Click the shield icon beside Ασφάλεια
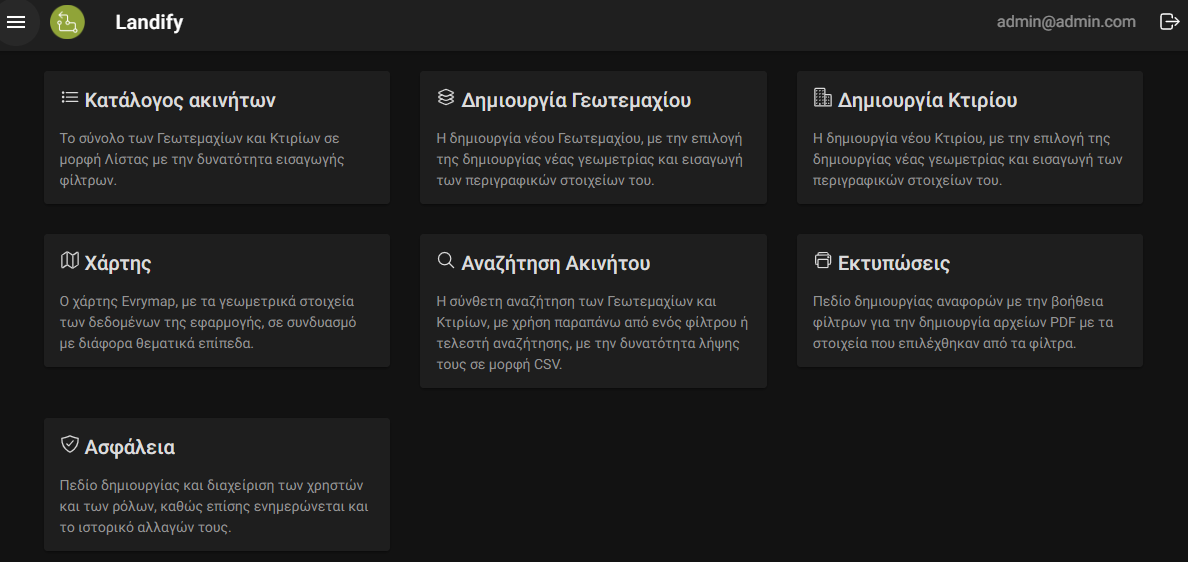This screenshot has height=562, width=1188. (x=70, y=445)
